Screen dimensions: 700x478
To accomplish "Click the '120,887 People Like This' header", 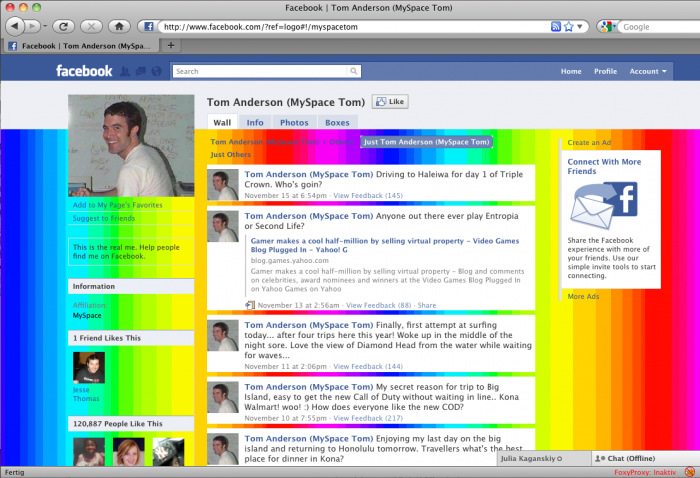I will 131,424.
